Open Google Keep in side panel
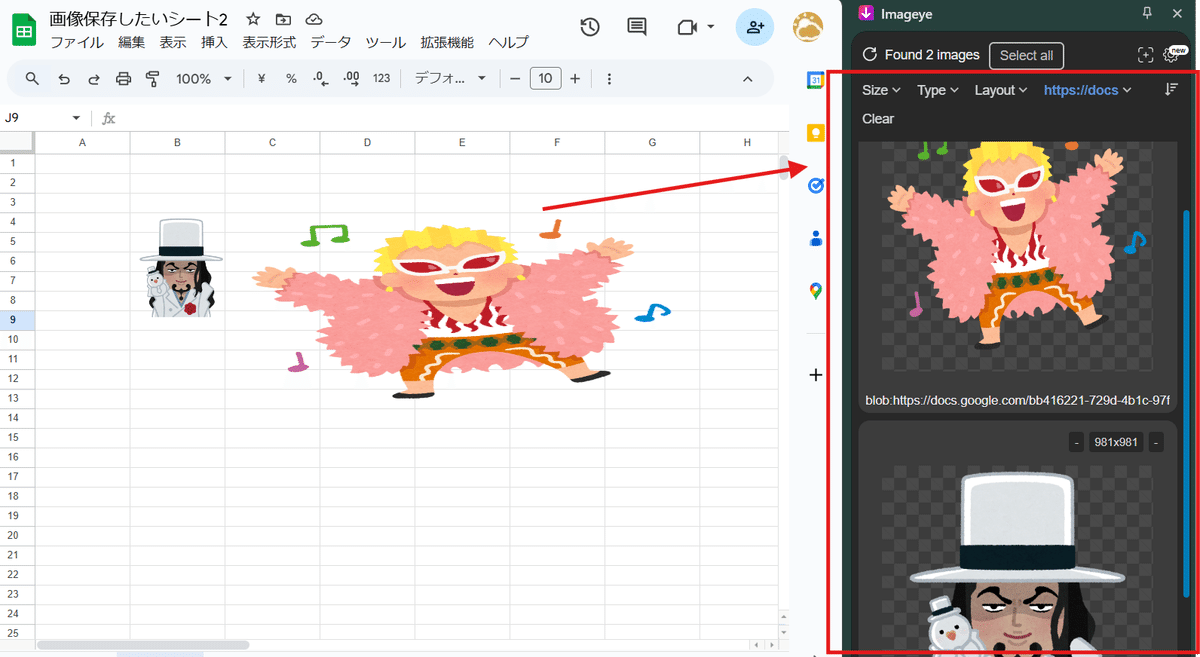Viewport: 1200px width, 657px height. point(816,133)
